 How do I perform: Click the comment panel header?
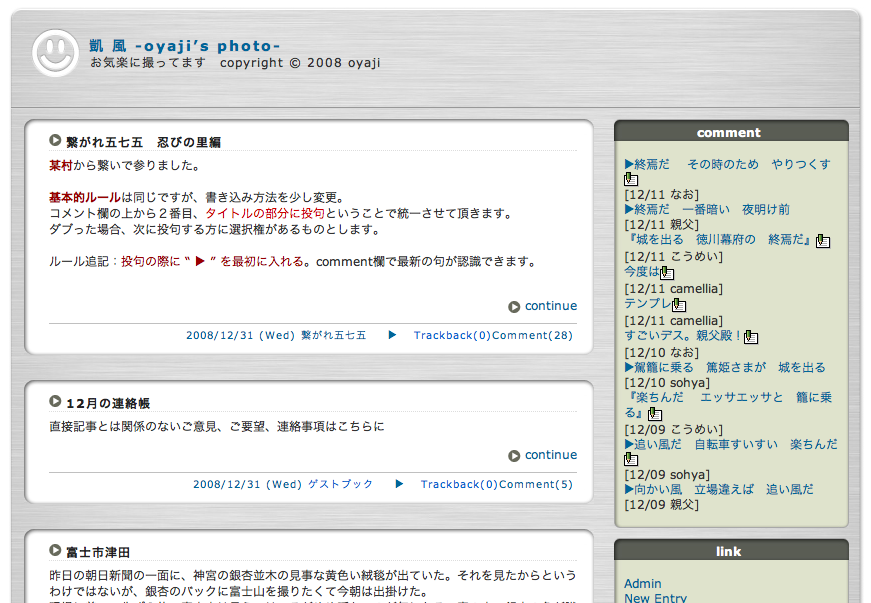click(731, 131)
